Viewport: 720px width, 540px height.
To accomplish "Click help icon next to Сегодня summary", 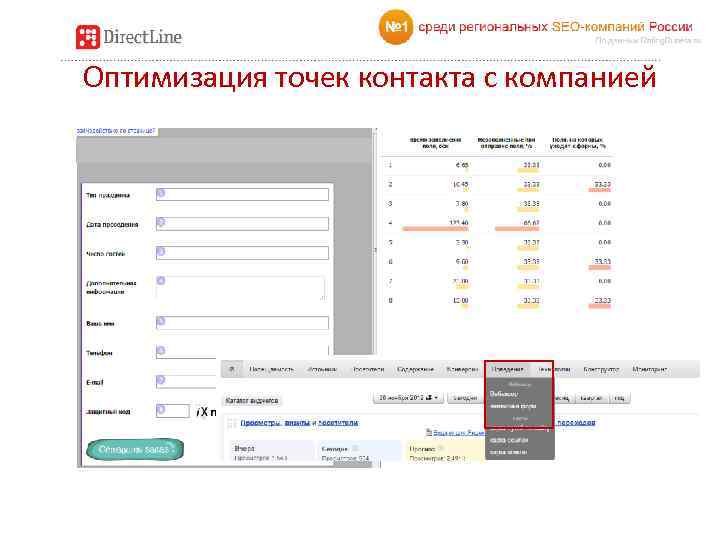I will pos(355,448).
